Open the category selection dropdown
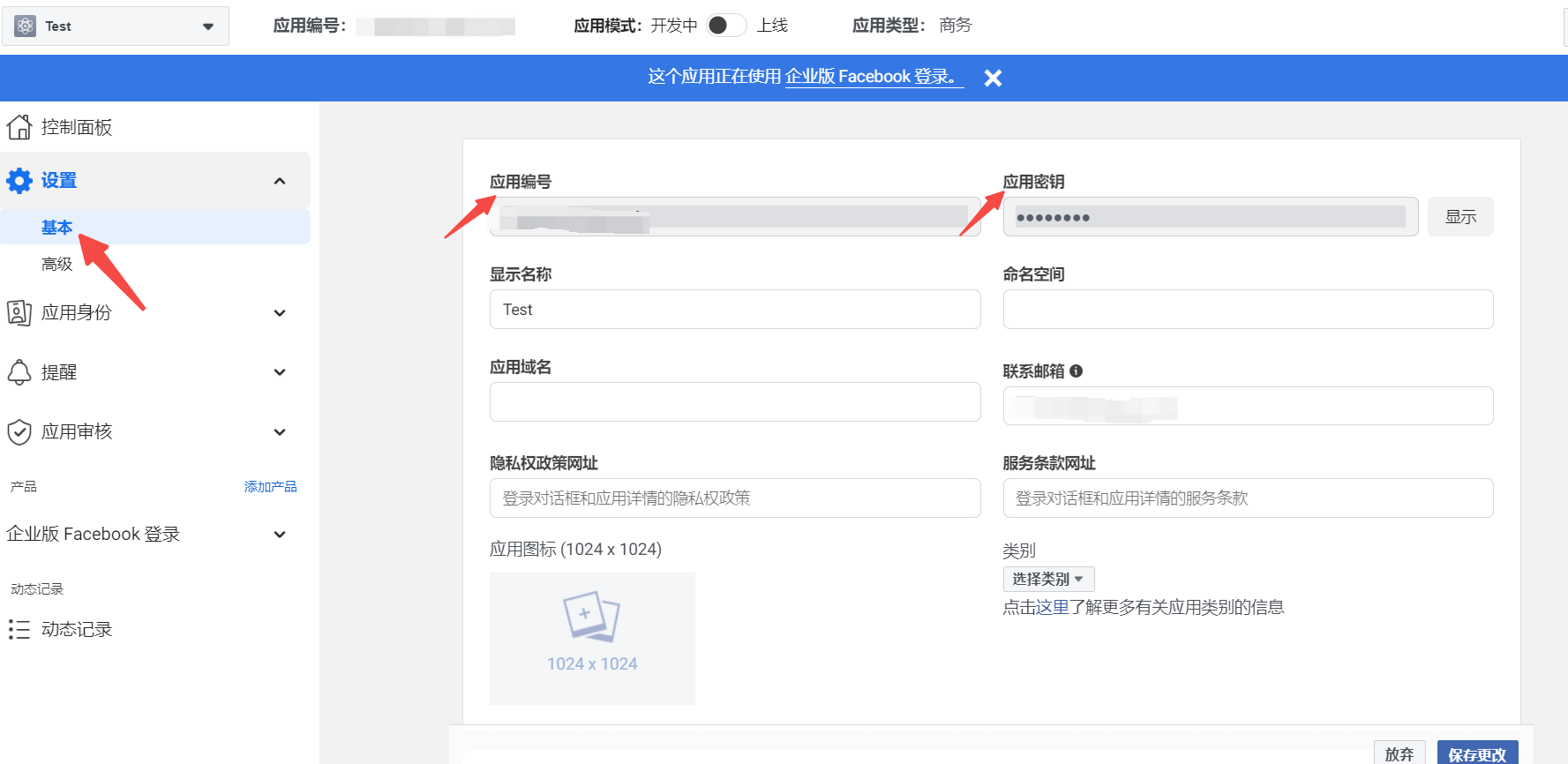This screenshot has width=1568, height=764. click(1048, 579)
